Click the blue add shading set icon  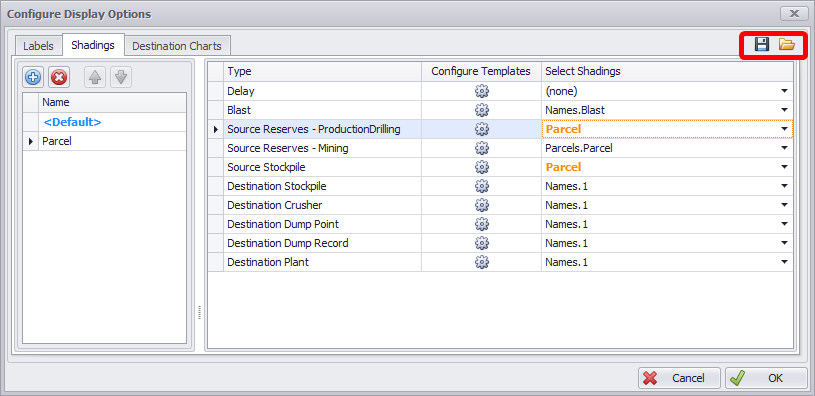click(33, 77)
